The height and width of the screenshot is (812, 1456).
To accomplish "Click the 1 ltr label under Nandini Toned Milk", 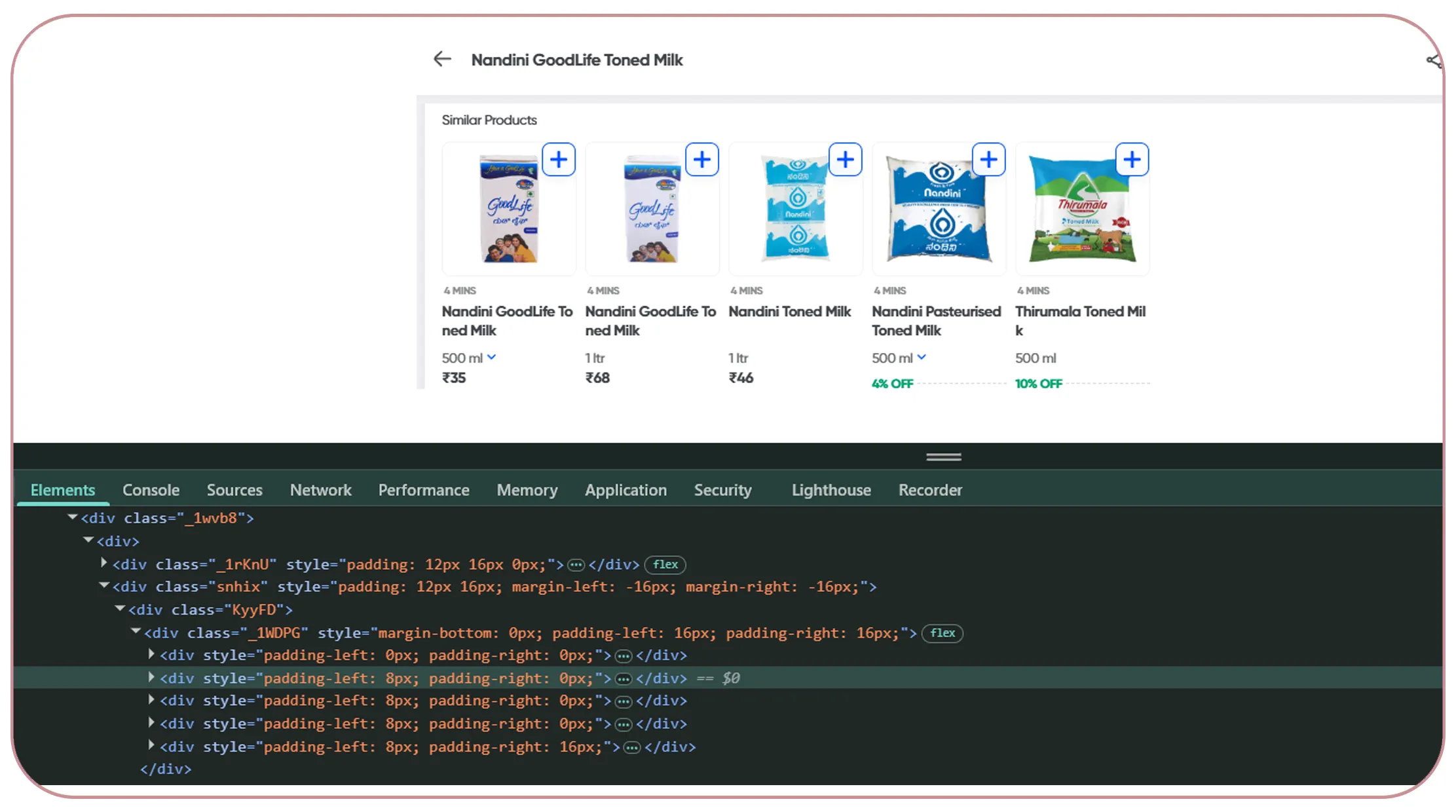I will pos(738,358).
